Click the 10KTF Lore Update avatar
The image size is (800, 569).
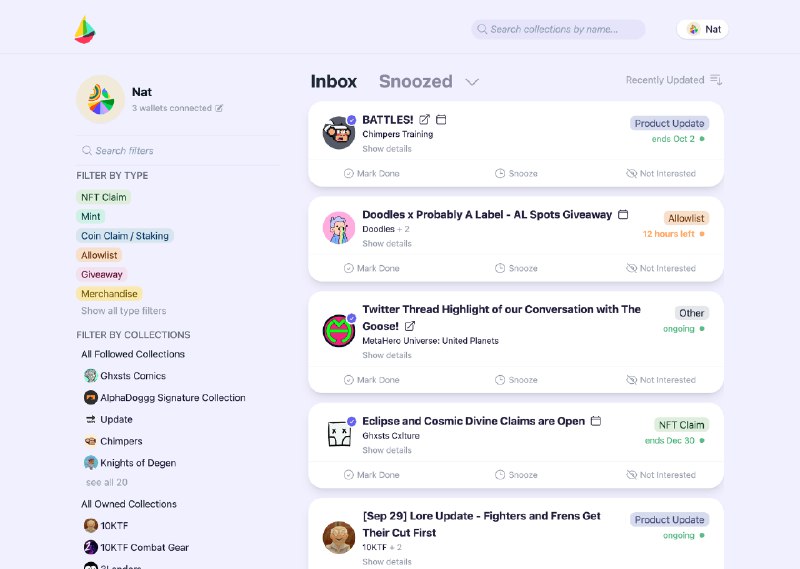(x=339, y=537)
